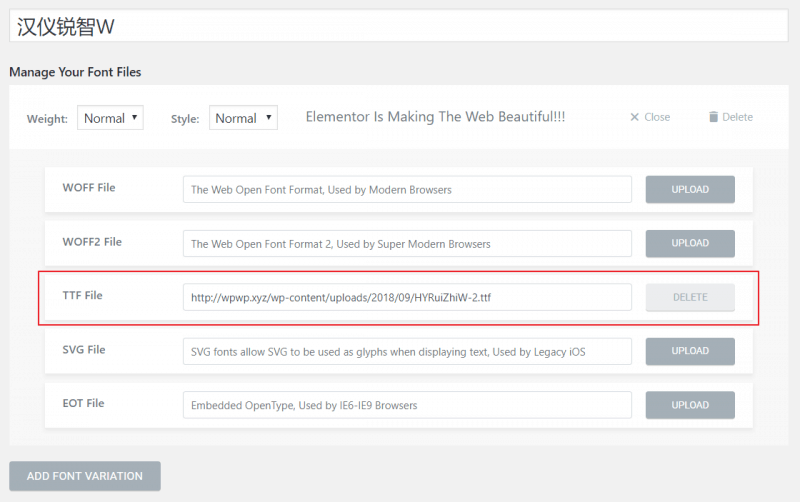This screenshot has width=800, height=502.
Task: Click the trash icon to delete the variation
Action: [713, 117]
